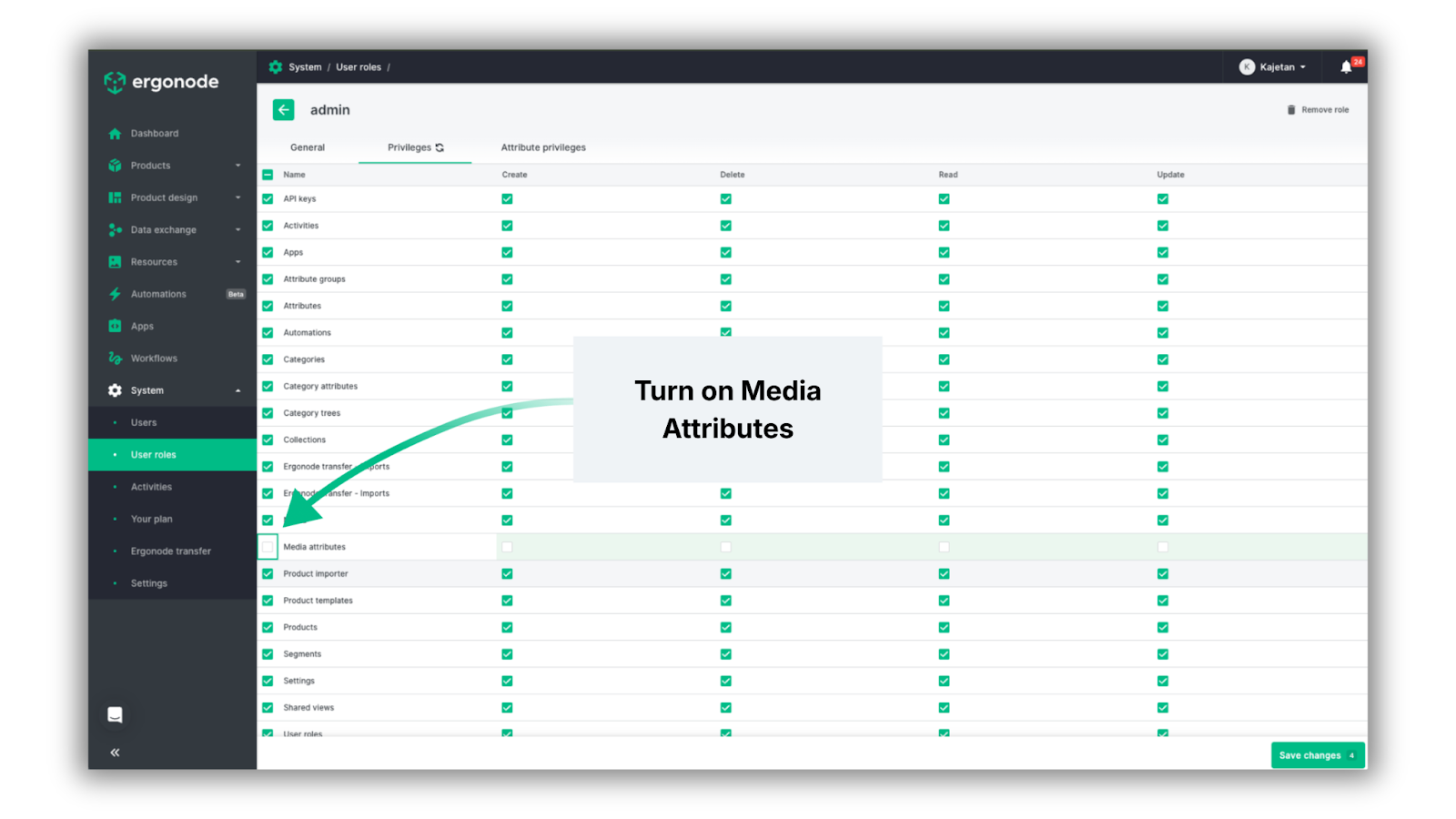1456x819 pixels.
Task: Go to User roles breadcrumb link
Action: pos(359,67)
